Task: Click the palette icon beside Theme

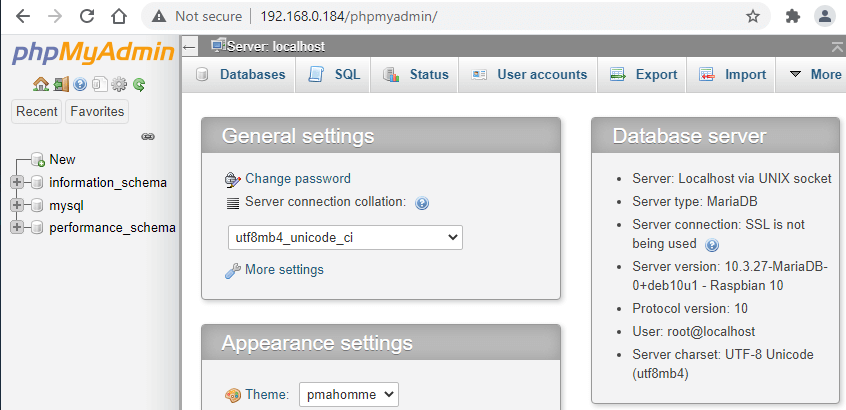Action: tap(233, 395)
